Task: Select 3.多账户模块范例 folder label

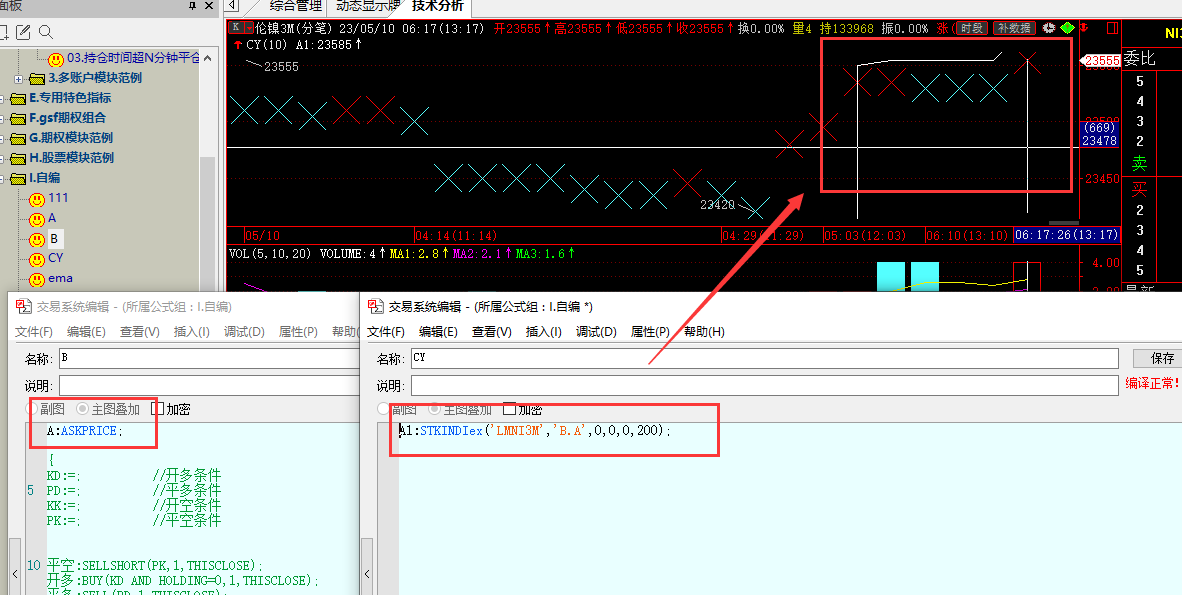Action: pyautogui.click(x=95, y=78)
